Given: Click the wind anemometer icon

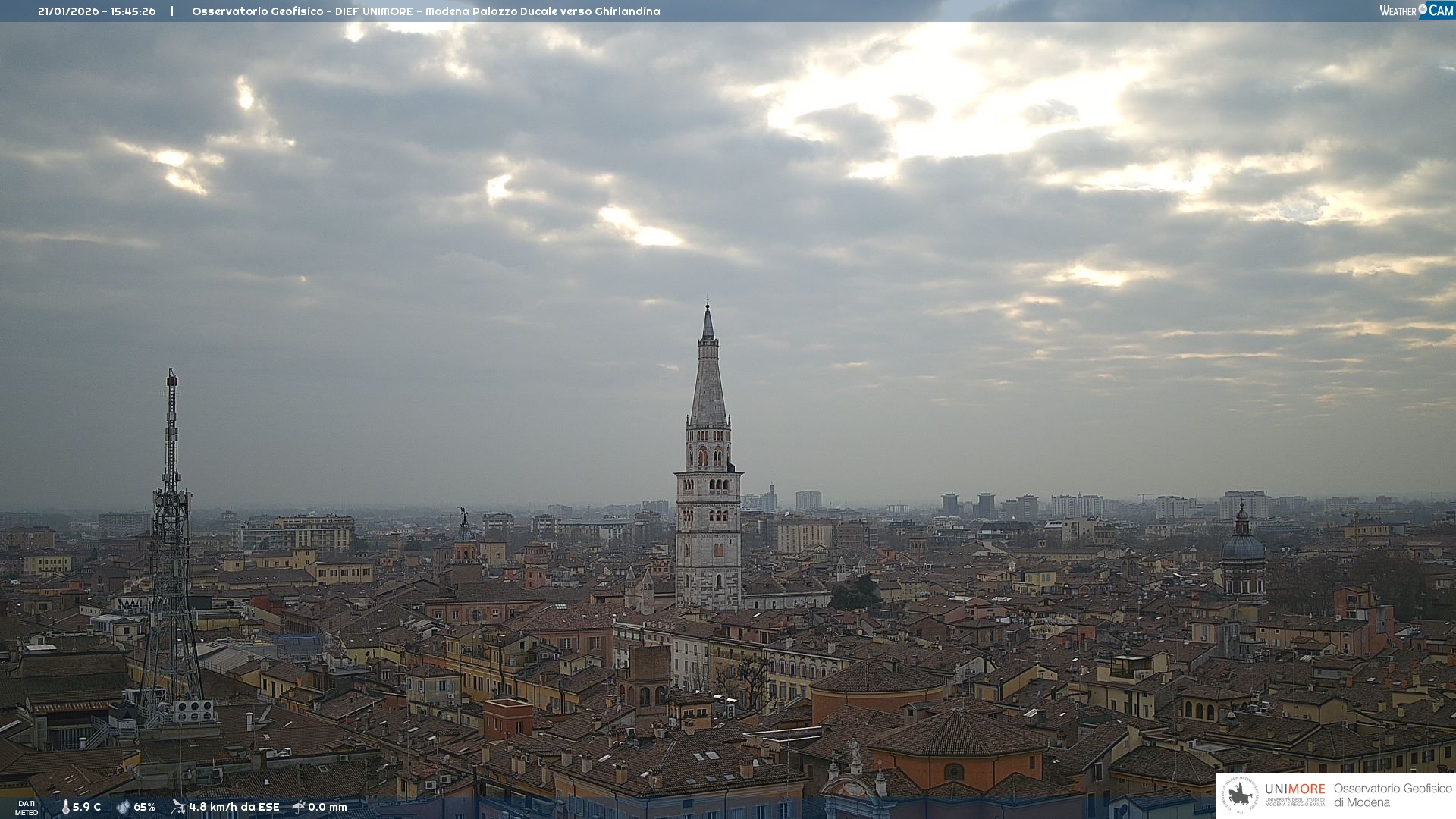Looking at the screenshot, I should pyautogui.click(x=178, y=807).
